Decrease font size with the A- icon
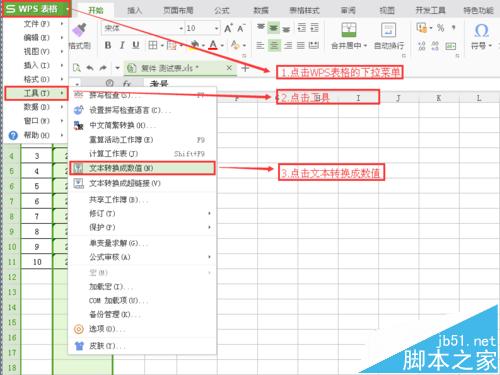 click(241, 28)
